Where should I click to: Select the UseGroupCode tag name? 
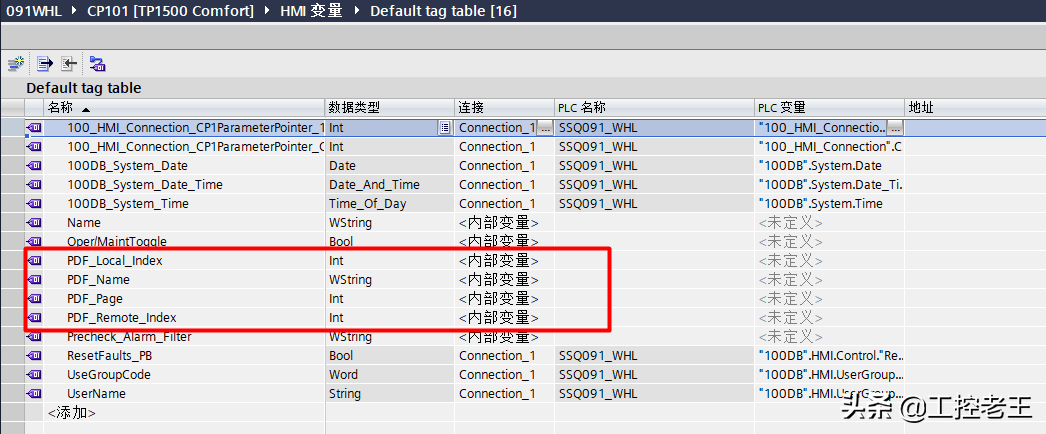click(x=109, y=375)
